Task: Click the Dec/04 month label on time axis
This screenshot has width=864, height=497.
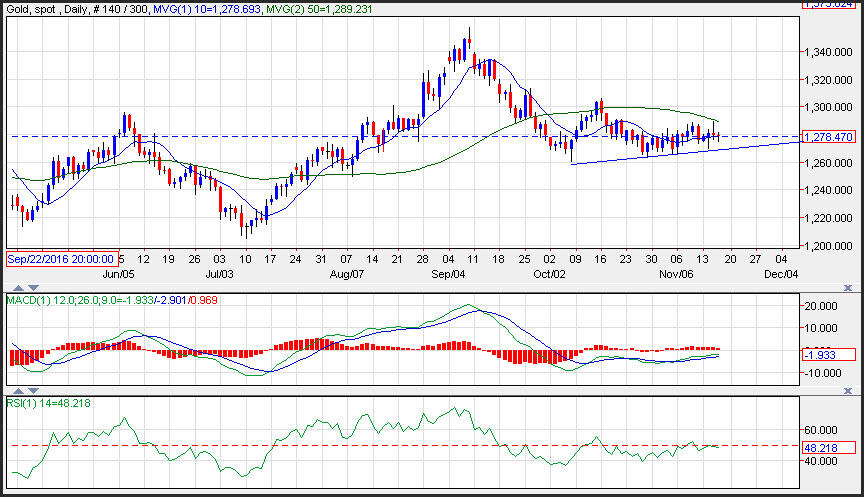Action: [x=782, y=273]
